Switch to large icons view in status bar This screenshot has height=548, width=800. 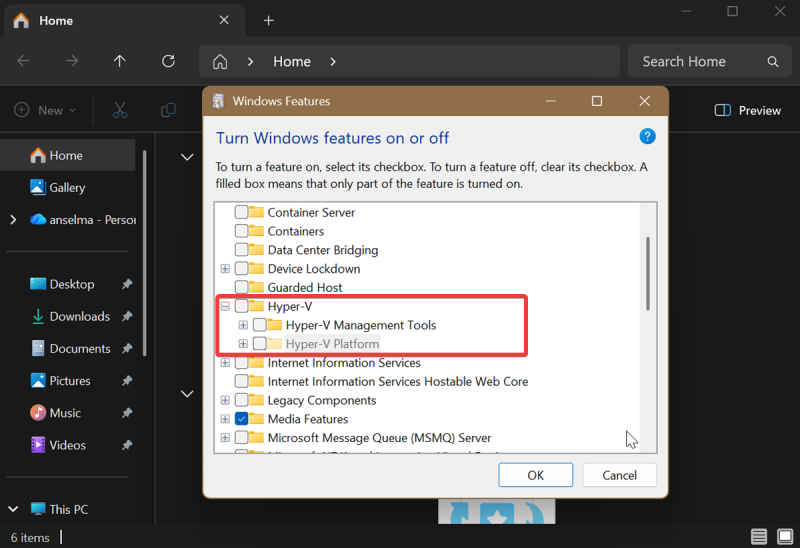point(785,537)
